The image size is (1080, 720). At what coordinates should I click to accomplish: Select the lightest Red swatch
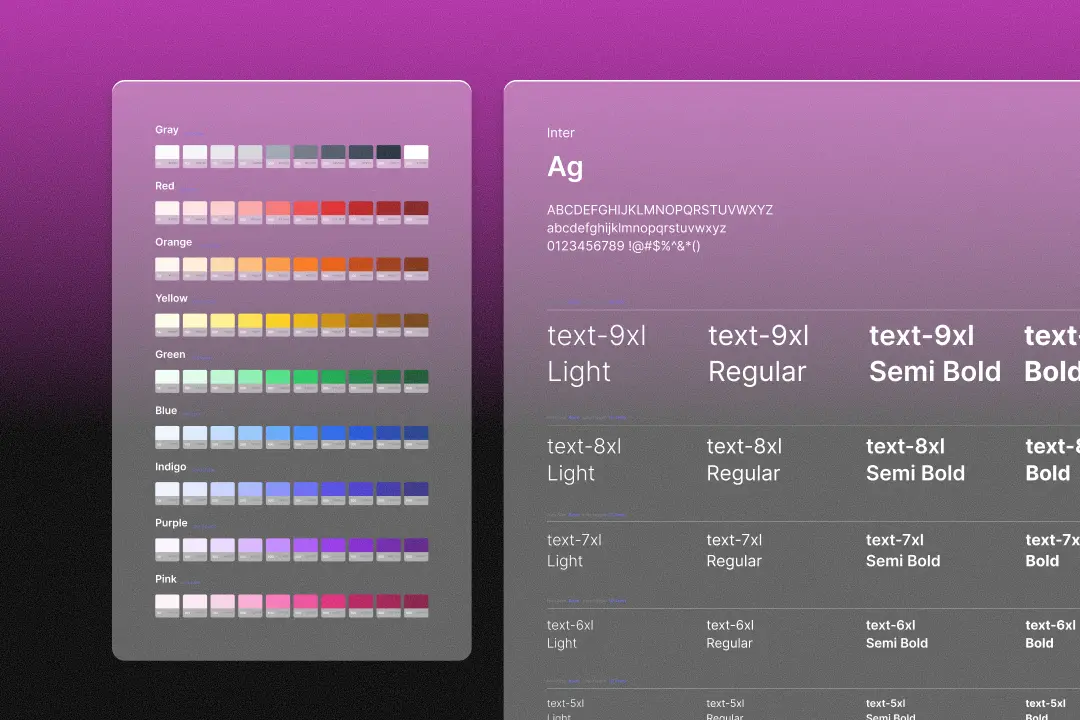(167, 212)
